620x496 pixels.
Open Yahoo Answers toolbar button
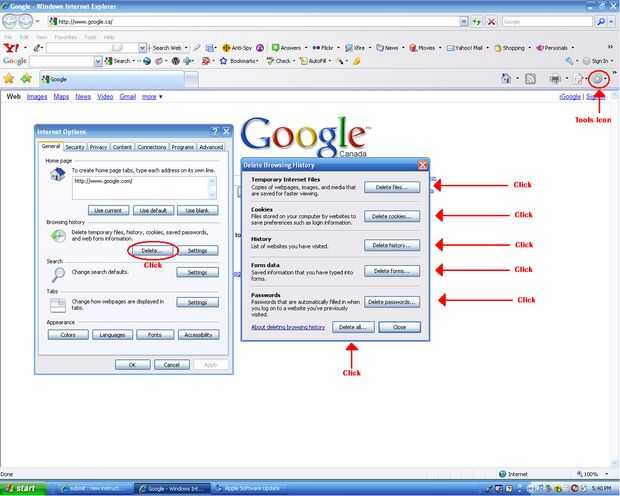tap(287, 48)
